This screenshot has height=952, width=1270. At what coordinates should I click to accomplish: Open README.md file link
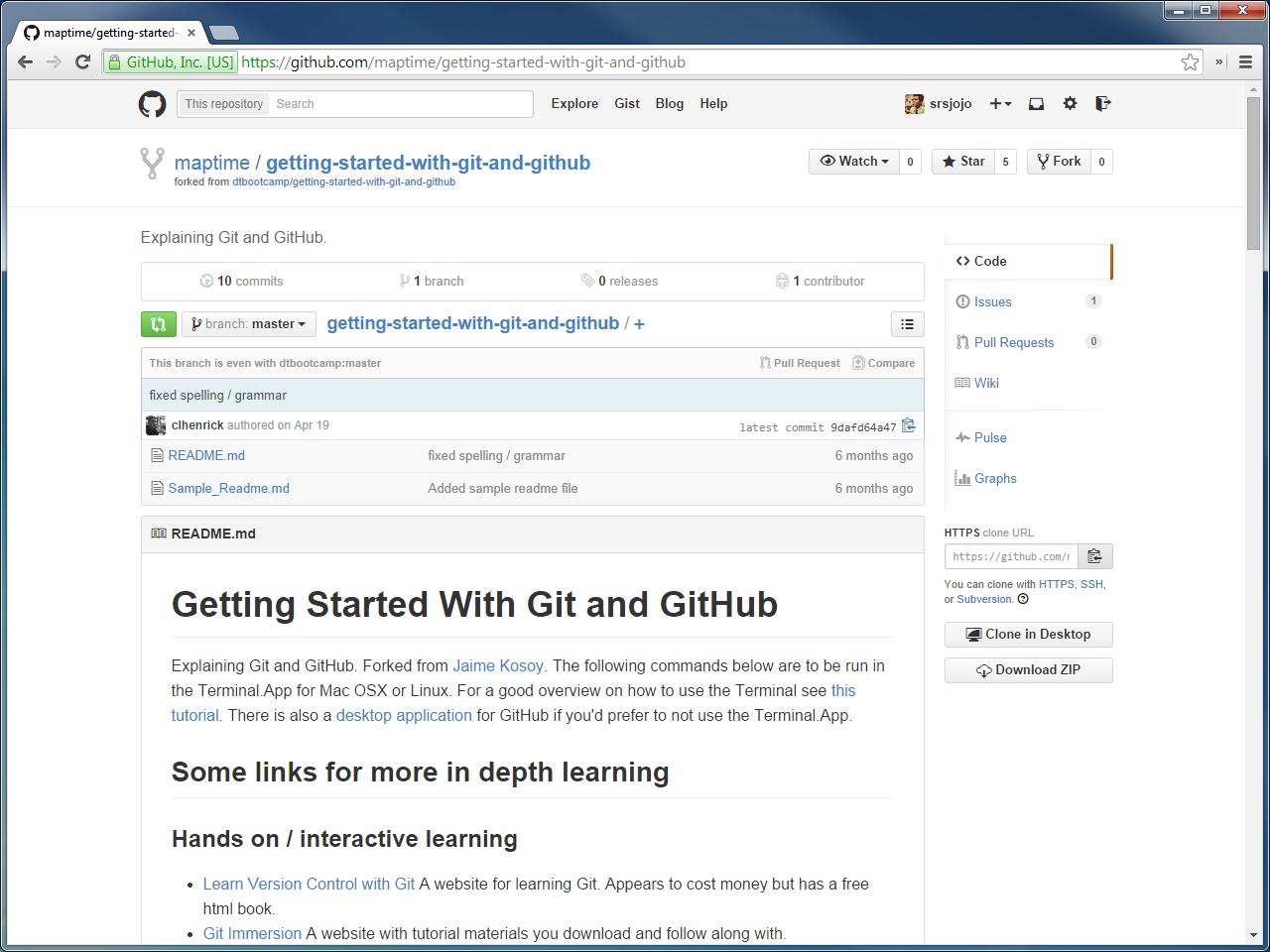point(206,455)
